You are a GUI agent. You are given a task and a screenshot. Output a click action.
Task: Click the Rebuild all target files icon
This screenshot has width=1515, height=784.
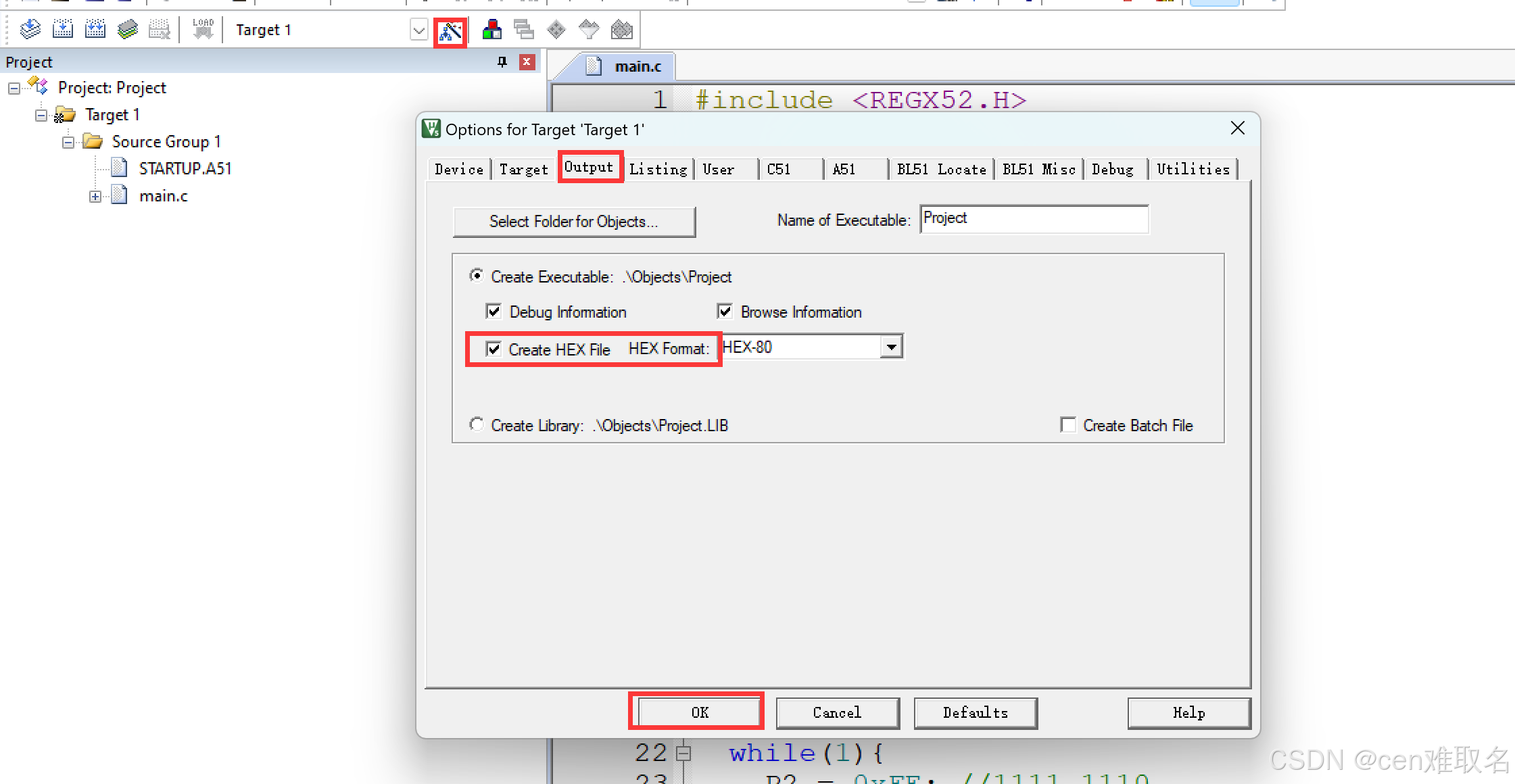tap(95, 30)
